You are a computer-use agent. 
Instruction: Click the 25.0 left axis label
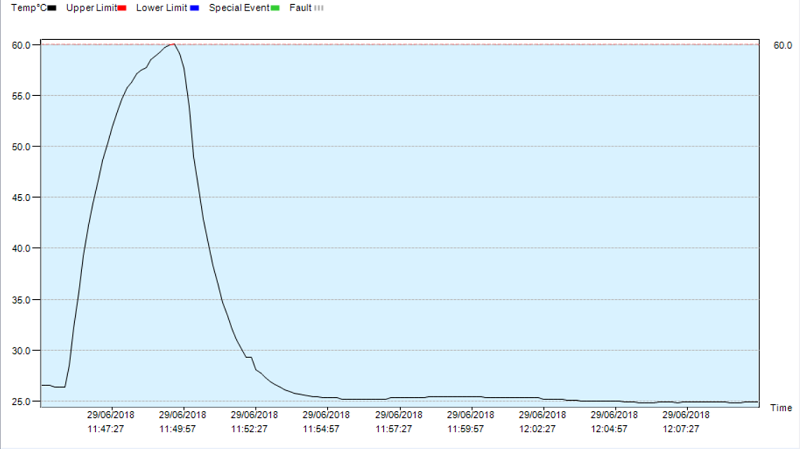[x=23, y=402]
